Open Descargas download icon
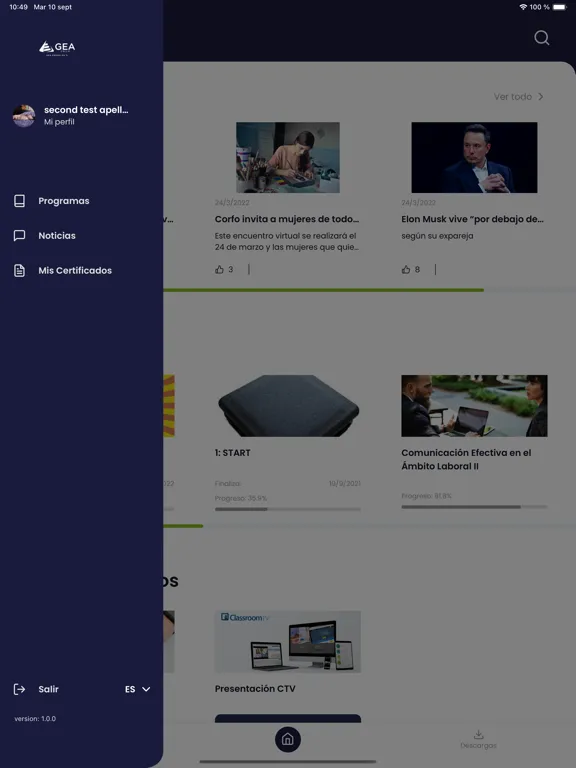 (x=479, y=734)
